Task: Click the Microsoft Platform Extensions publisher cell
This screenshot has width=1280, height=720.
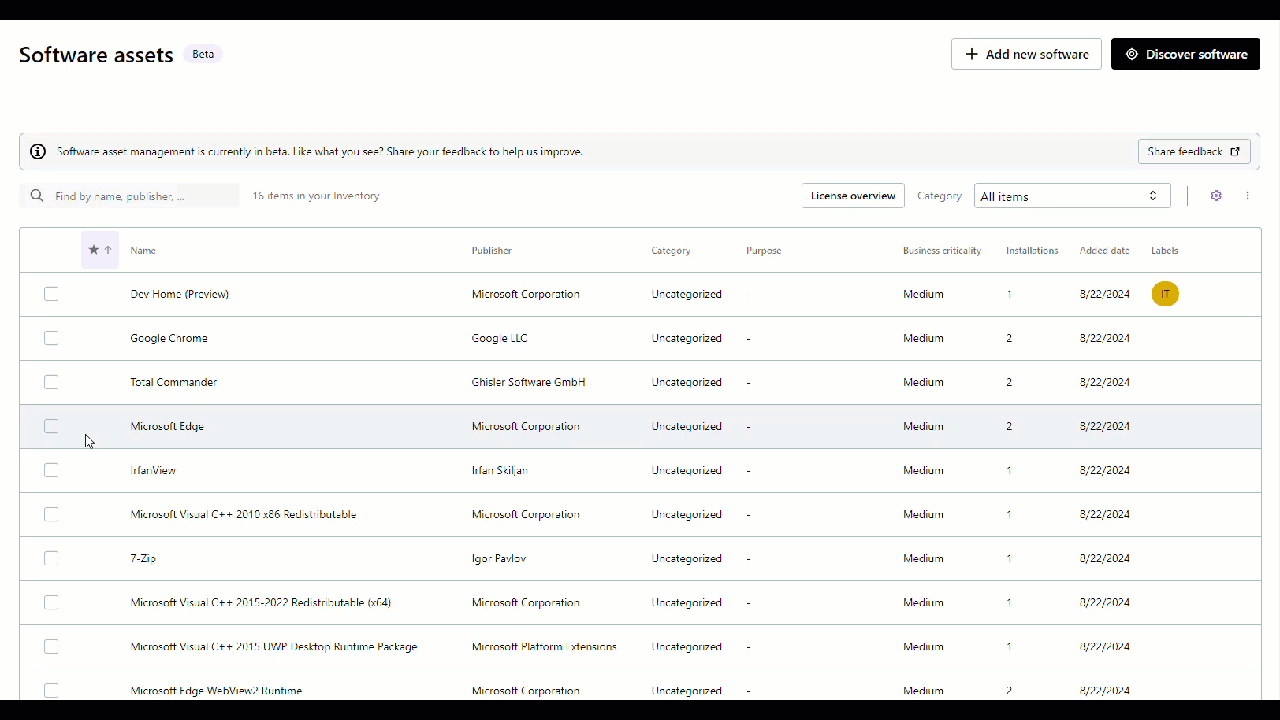Action: (x=544, y=647)
